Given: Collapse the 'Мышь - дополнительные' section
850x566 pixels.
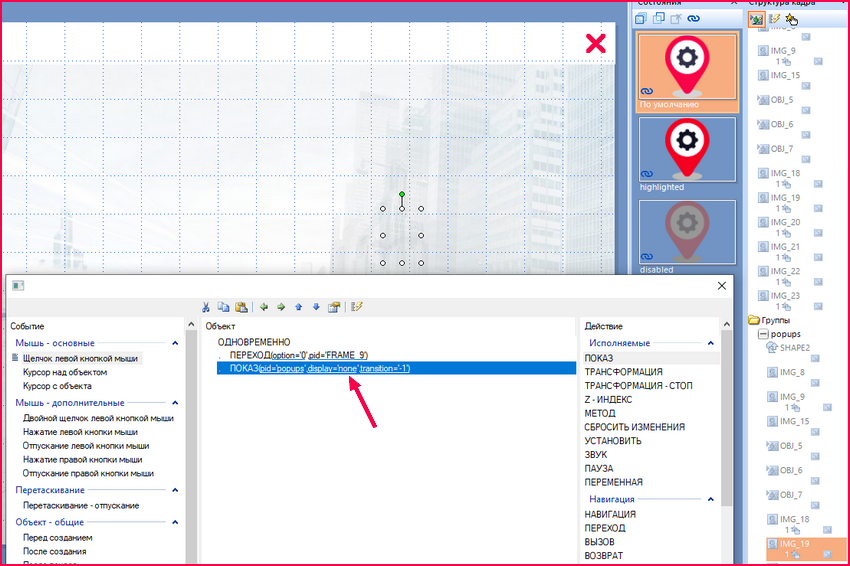Looking at the screenshot, I should (x=175, y=403).
